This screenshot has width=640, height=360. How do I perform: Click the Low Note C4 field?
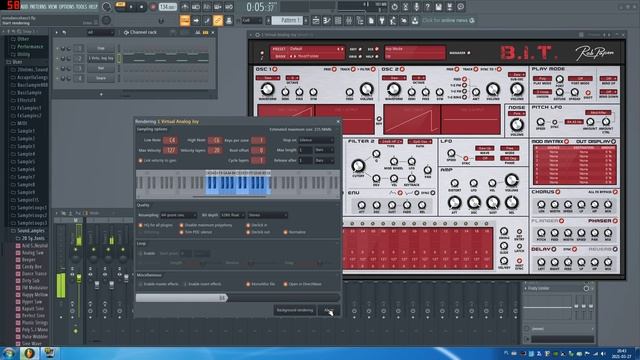point(170,140)
